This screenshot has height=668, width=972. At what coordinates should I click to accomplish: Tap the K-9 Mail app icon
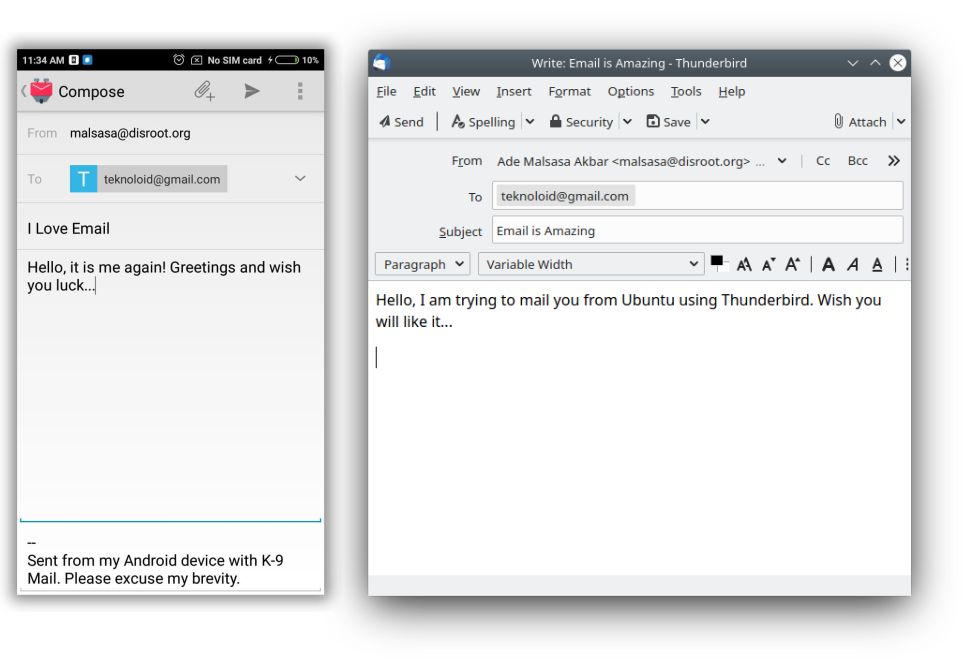coord(41,91)
